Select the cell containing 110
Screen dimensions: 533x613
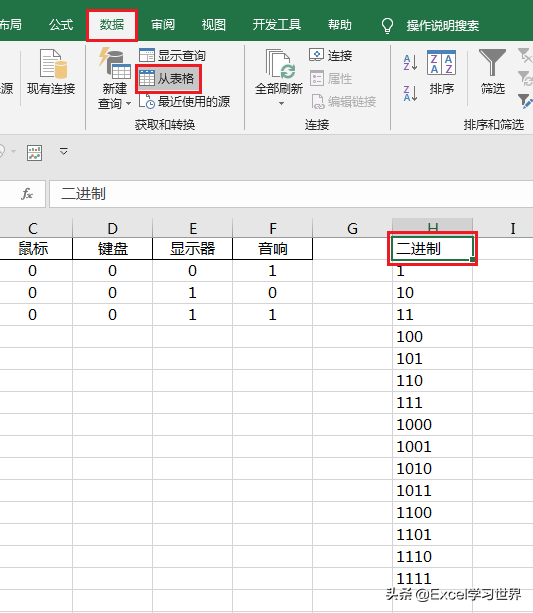[433, 380]
